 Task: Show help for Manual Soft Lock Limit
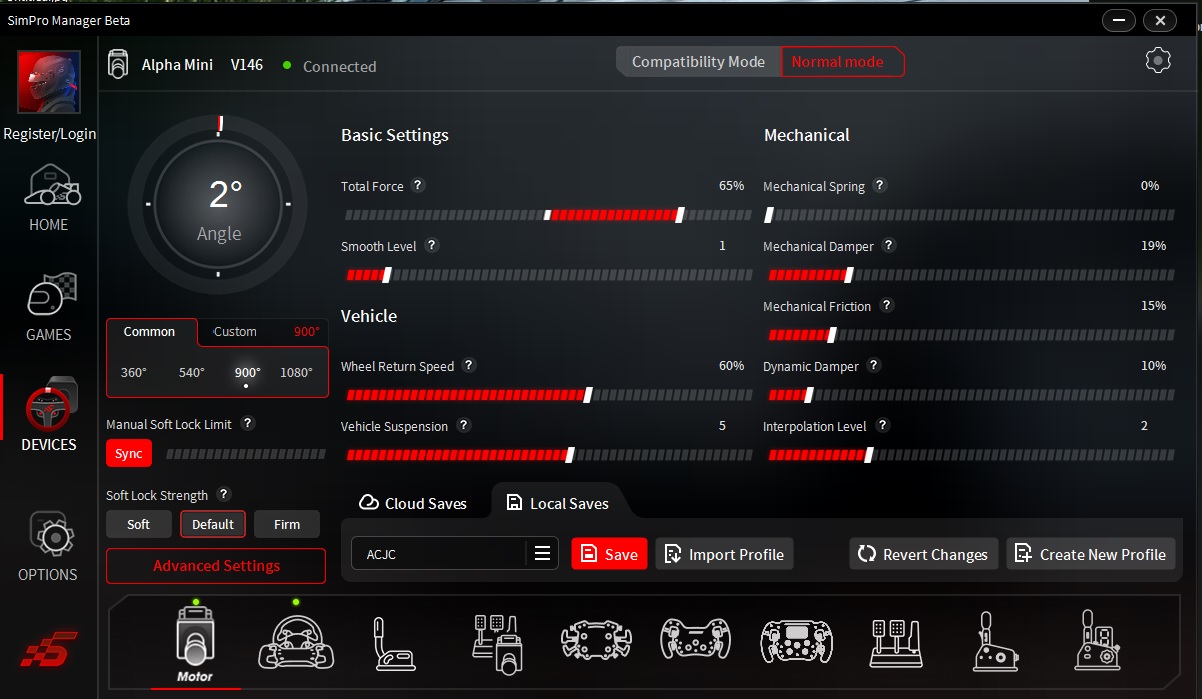click(x=248, y=423)
